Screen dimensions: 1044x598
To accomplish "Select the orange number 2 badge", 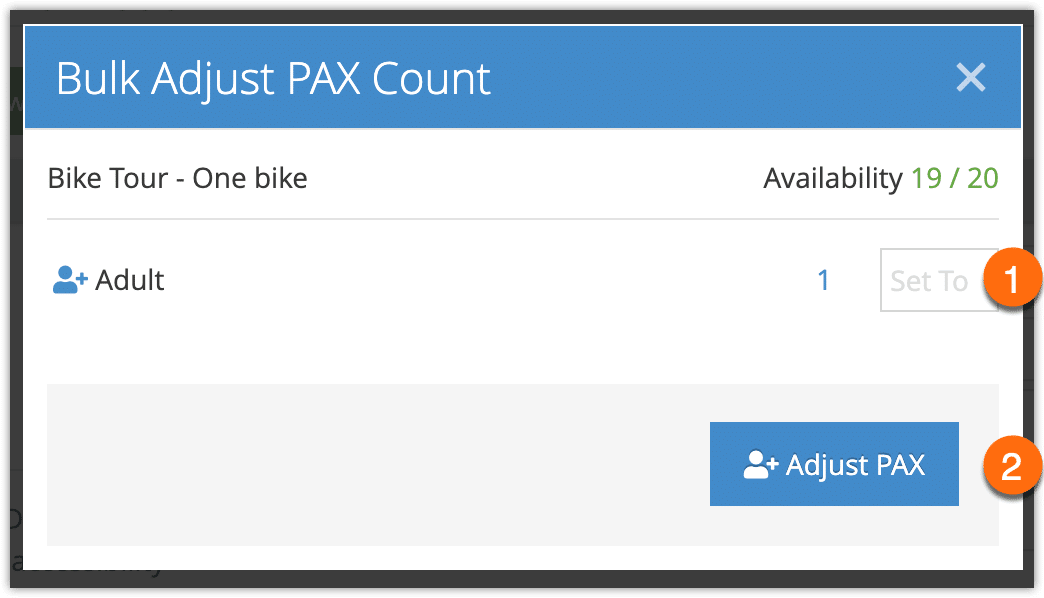I will point(1011,465).
